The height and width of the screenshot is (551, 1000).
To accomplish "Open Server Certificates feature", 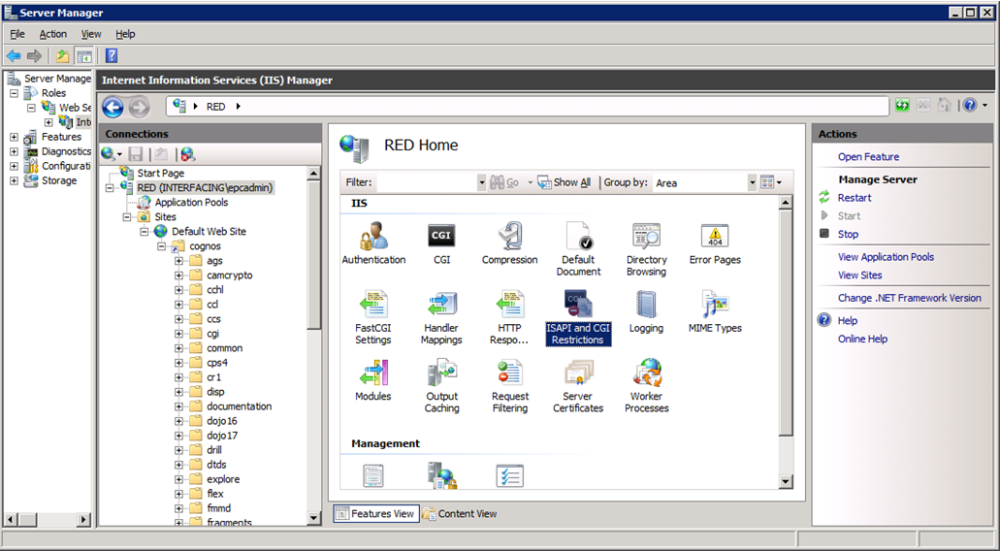I will click(x=578, y=385).
